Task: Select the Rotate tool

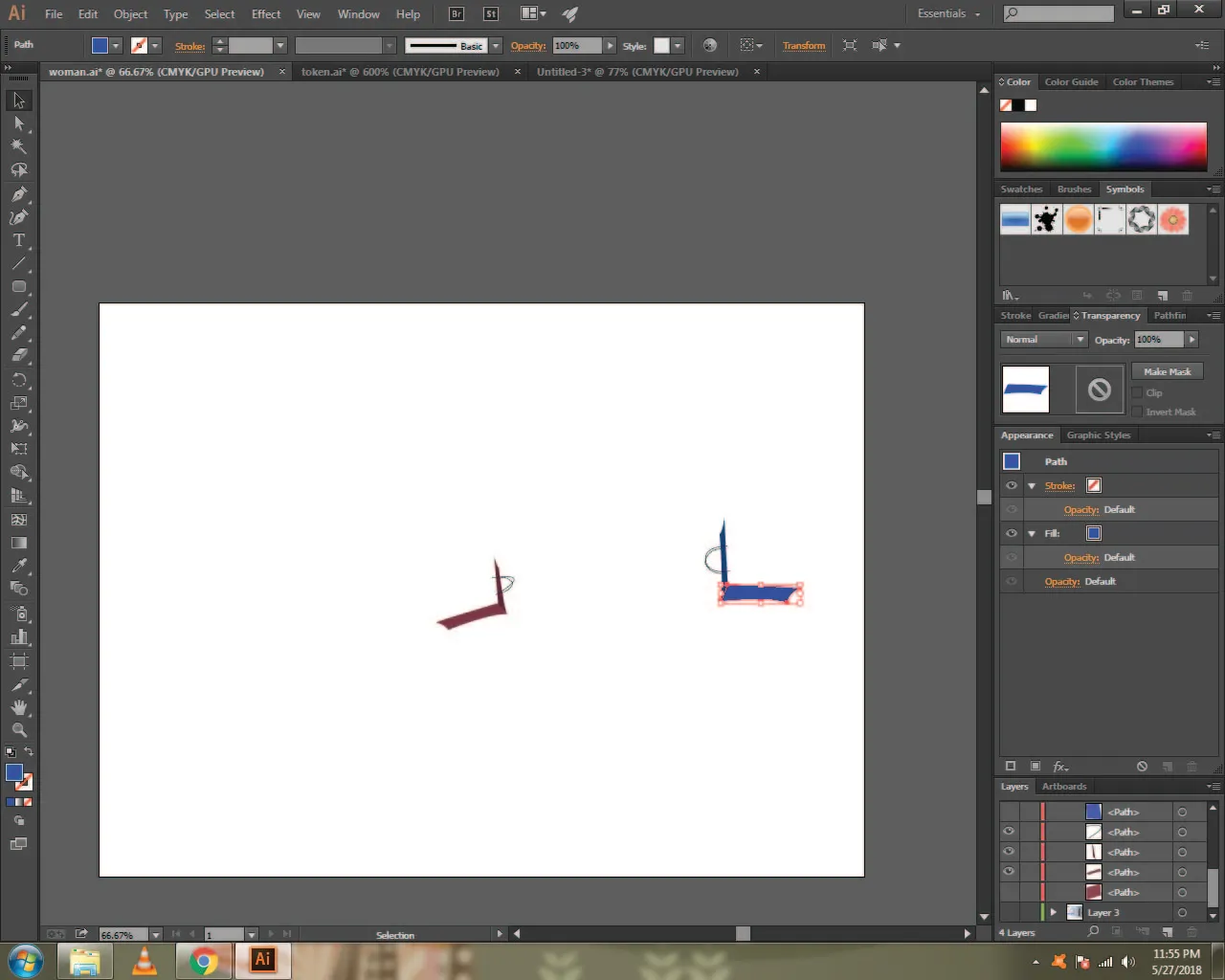Action: [18, 380]
